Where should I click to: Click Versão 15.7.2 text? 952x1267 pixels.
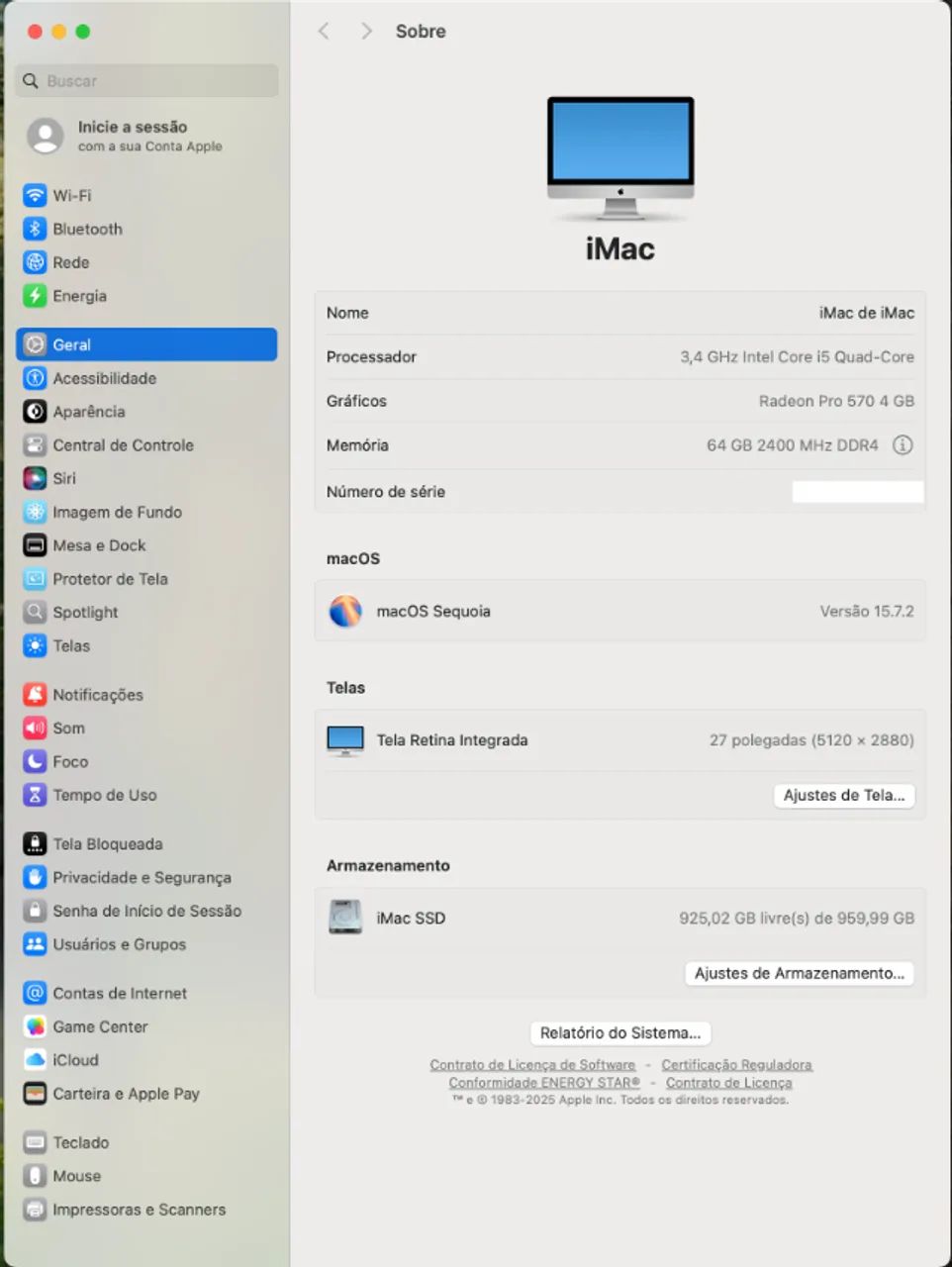click(x=867, y=612)
